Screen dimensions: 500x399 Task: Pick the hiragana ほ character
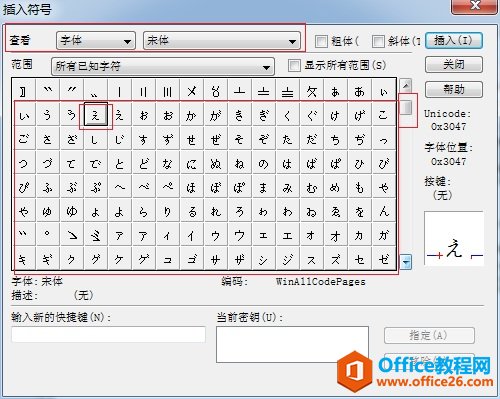tap(191, 187)
